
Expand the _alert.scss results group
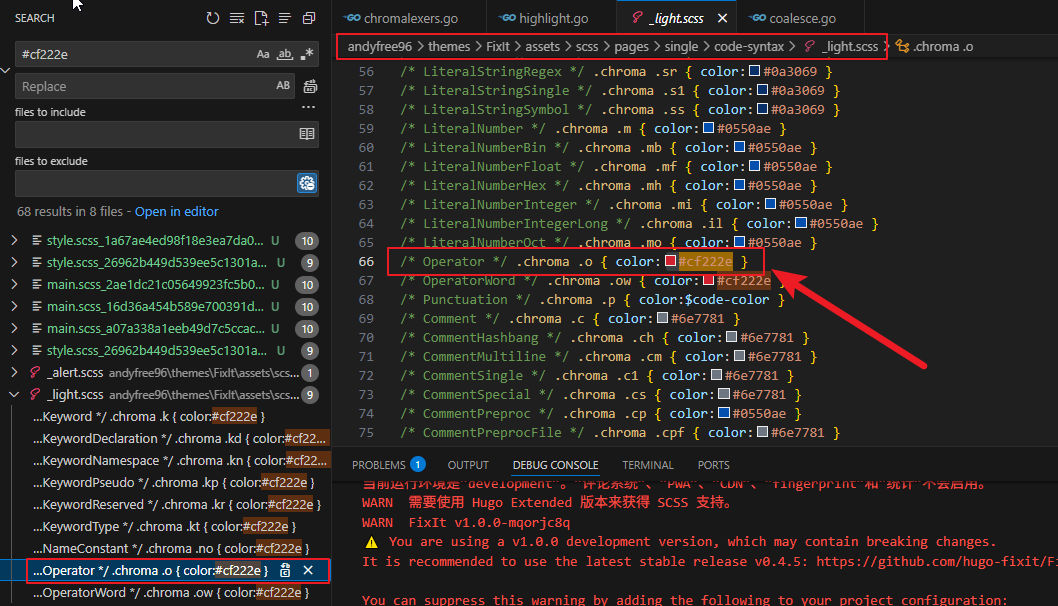[14, 373]
